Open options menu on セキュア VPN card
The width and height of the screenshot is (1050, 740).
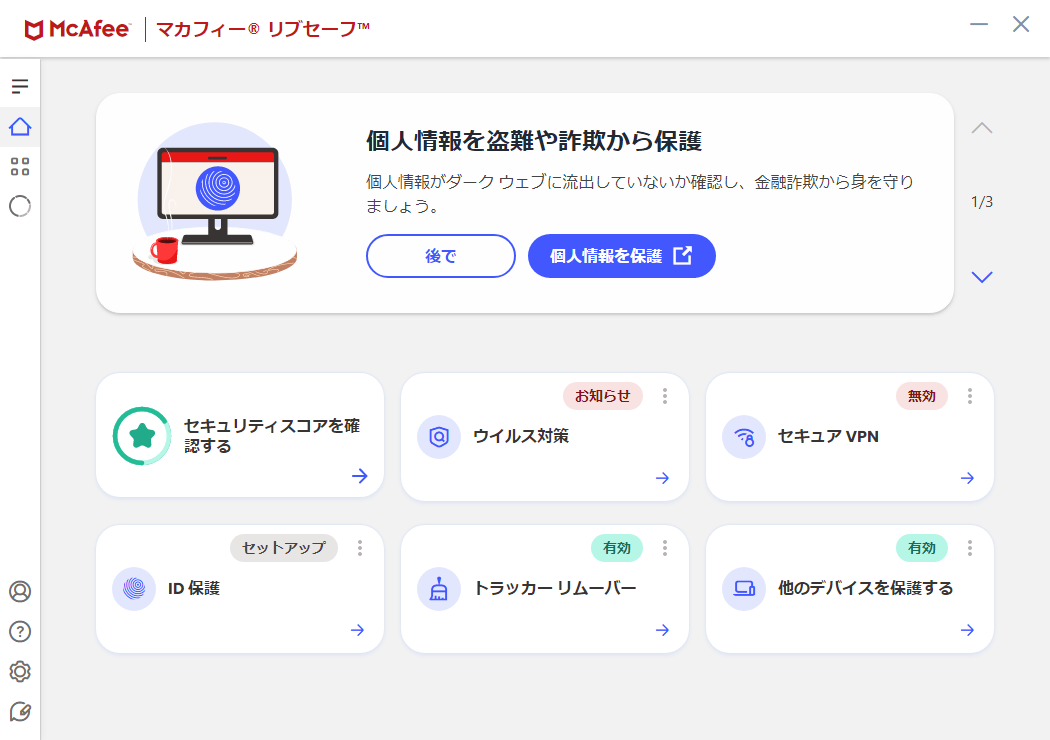[x=970, y=396]
